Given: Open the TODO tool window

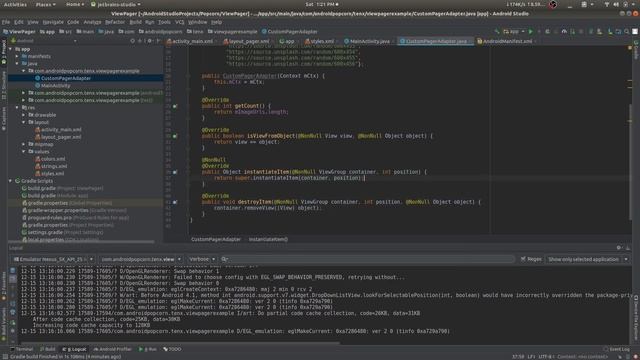Looking at the screenshot, I should 172,349.
